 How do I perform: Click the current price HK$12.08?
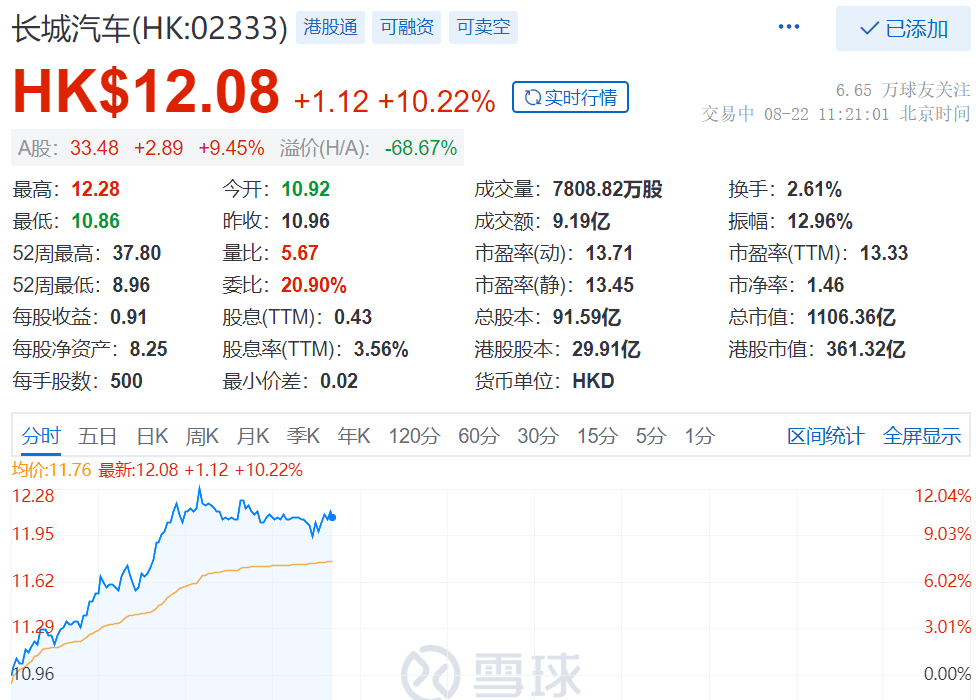point(146,91)
